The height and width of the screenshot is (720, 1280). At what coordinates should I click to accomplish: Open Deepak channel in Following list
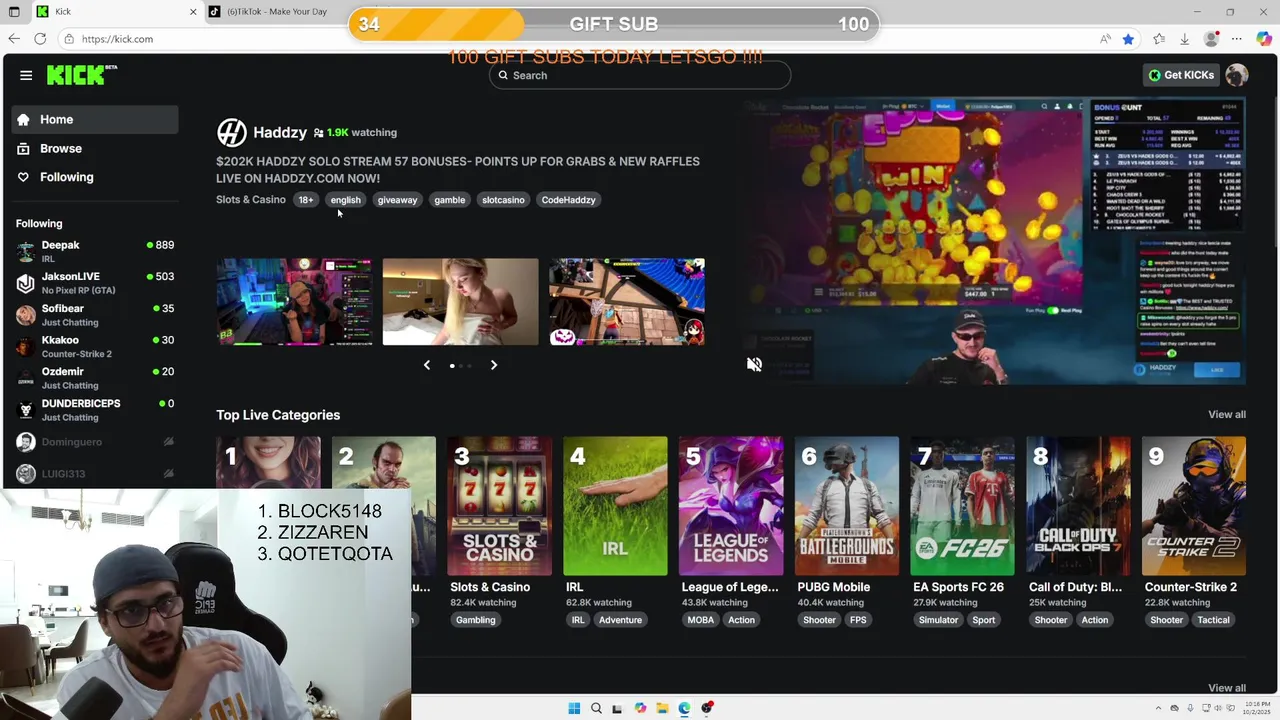coord(95,251)
